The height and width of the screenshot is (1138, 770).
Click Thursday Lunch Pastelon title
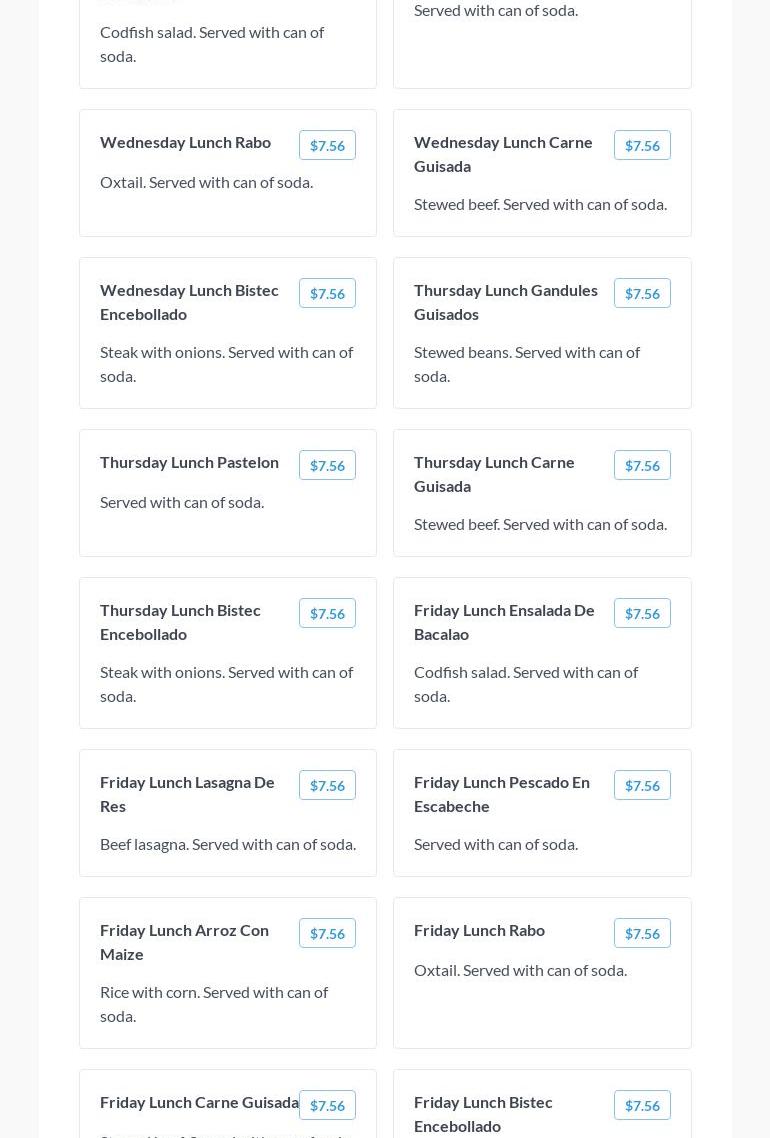(x=190, y=462)
